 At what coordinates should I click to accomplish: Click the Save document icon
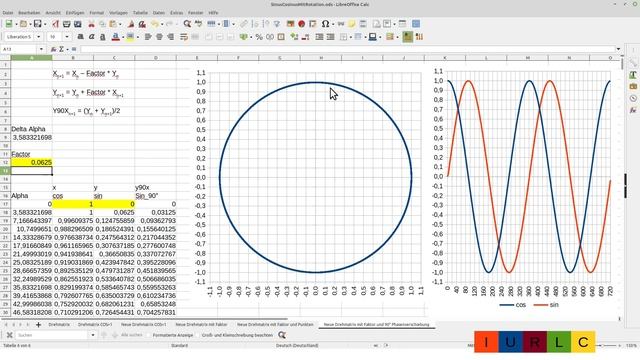point(37,24)
